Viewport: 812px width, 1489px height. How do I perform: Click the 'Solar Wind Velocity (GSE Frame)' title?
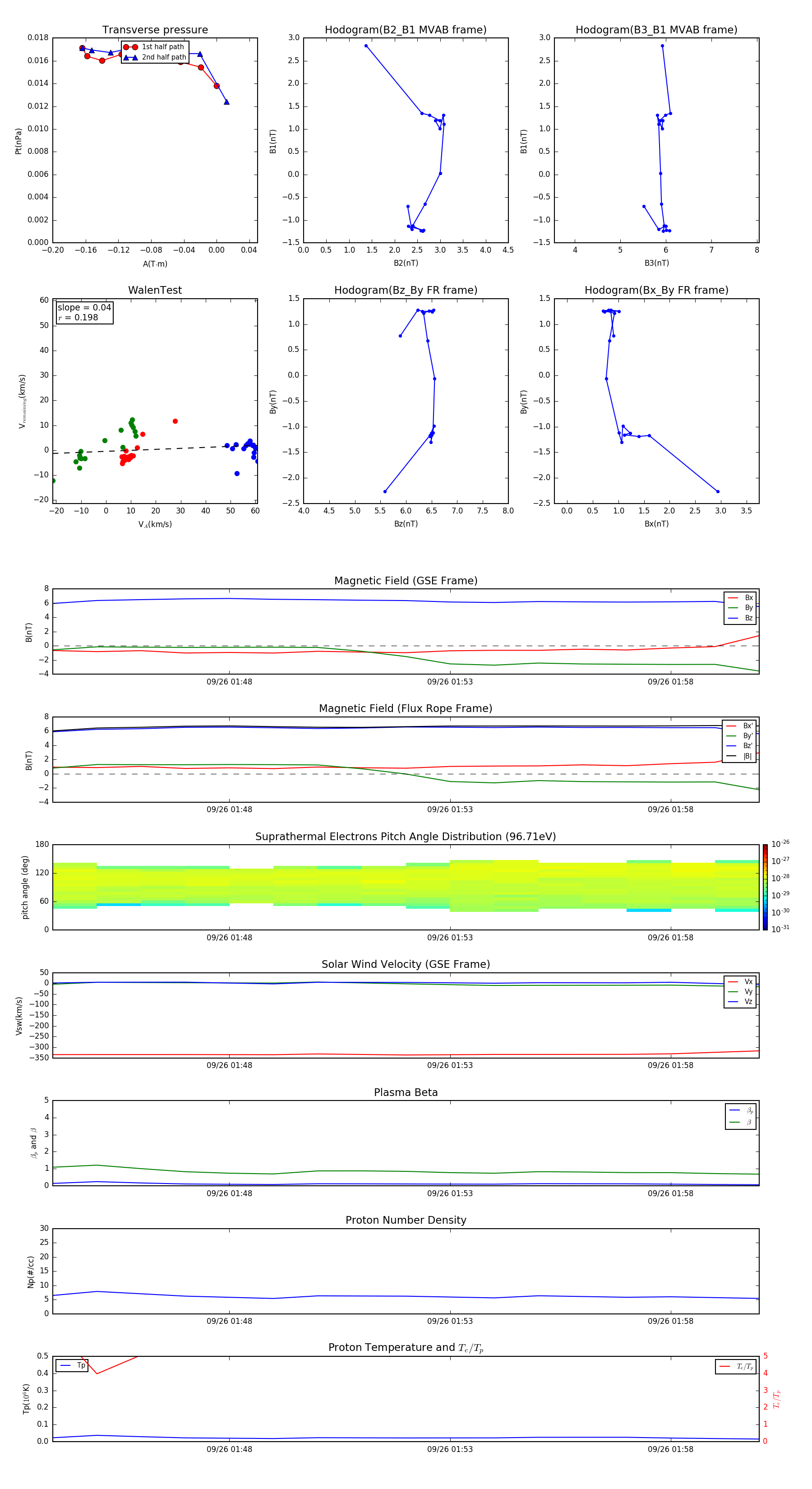click(x=406, y=964)
